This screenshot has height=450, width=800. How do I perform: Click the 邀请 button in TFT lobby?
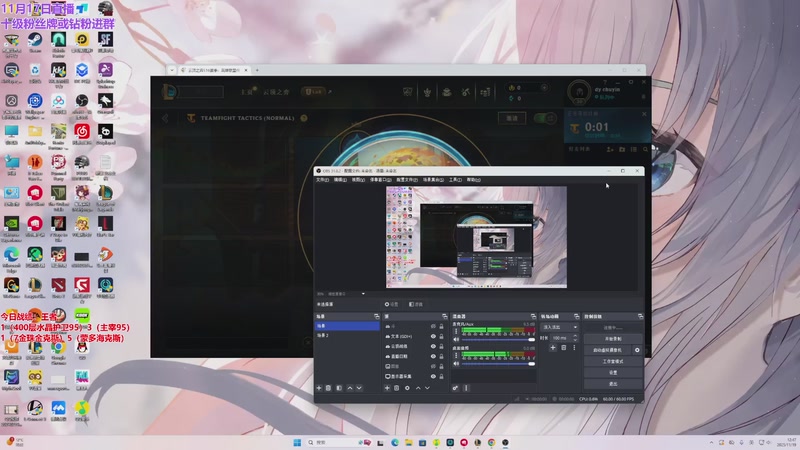pyautogui.click(x=512, y=118)
